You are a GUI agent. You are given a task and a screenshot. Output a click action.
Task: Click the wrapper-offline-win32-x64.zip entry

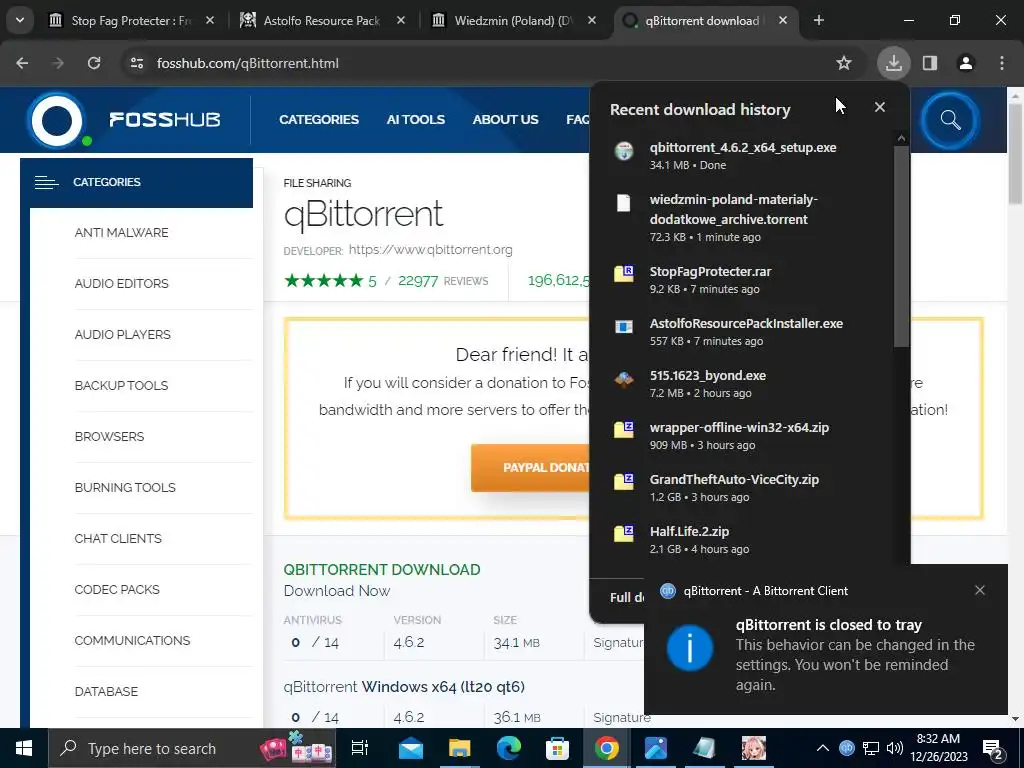click(741, 436)
